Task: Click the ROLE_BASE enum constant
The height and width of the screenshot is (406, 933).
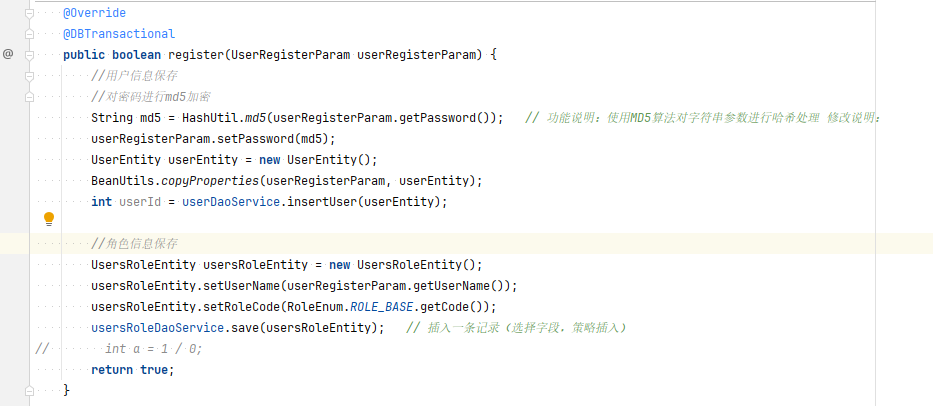Action: (x=381, y=307)
